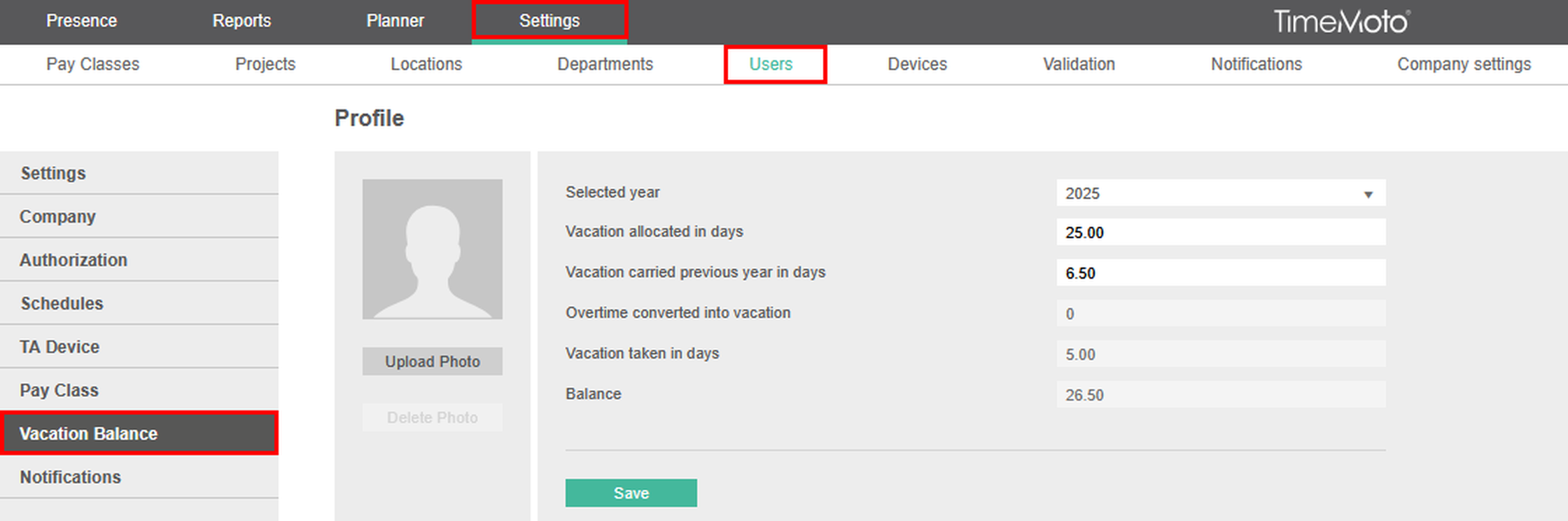1568x521 pixels.
Task: Open the Presence menu
Action: (x=81, y=21)
